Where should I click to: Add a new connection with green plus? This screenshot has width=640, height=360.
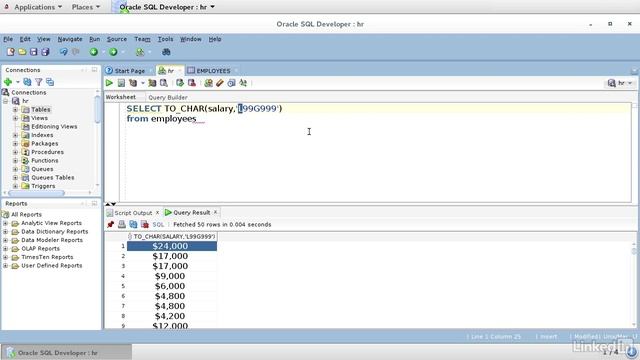(7, 82)
